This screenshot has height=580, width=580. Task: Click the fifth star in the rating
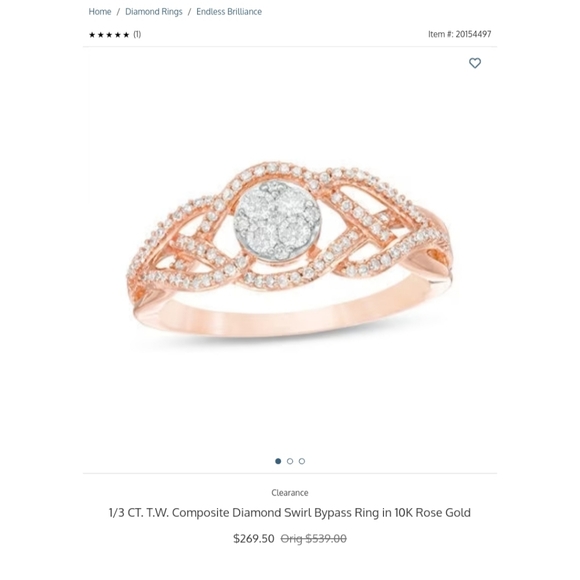coord(126,35)
